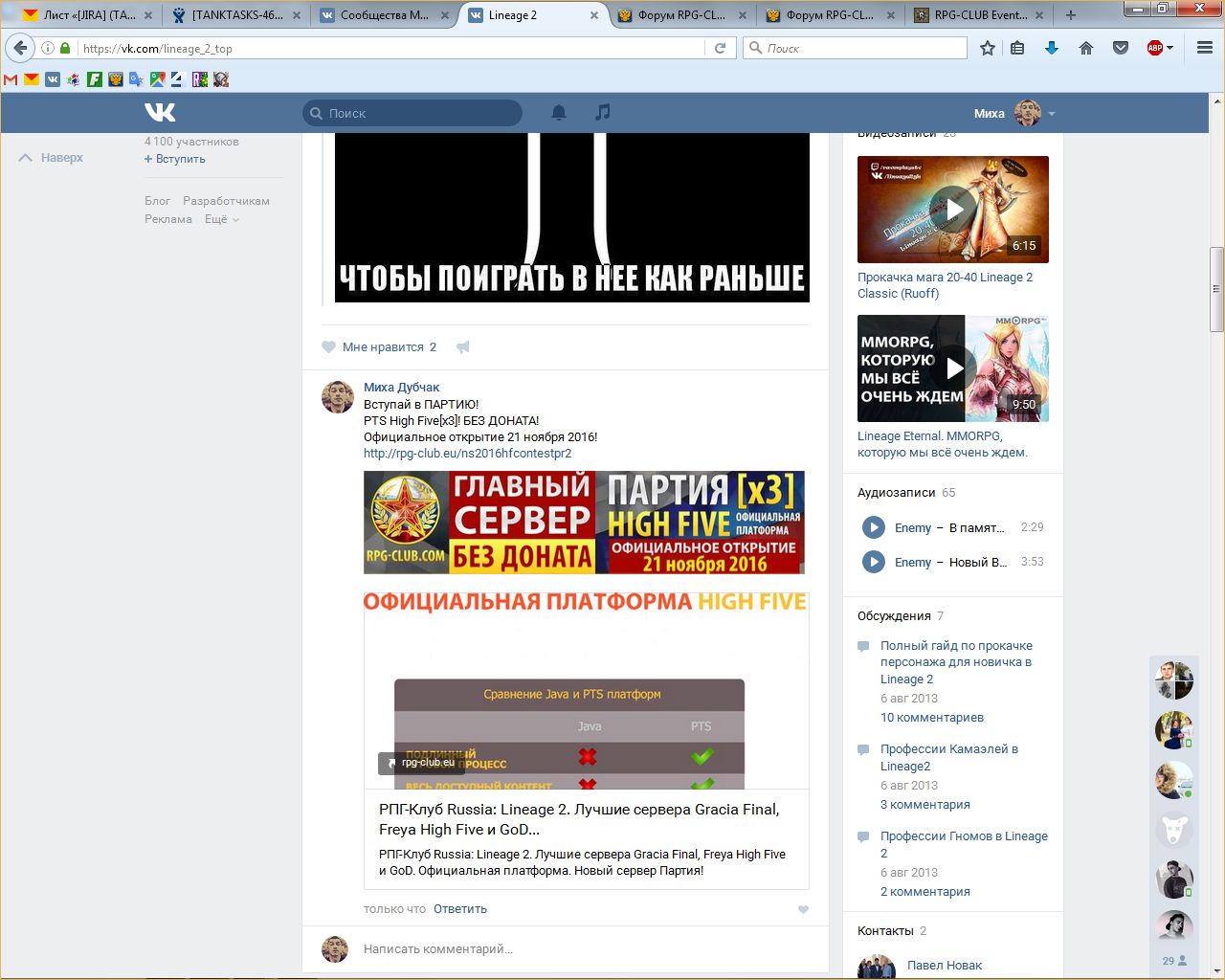
Task: Expand the arrow next to the ABP icon
Action: pyautogui.click(x=1169, y=48)
